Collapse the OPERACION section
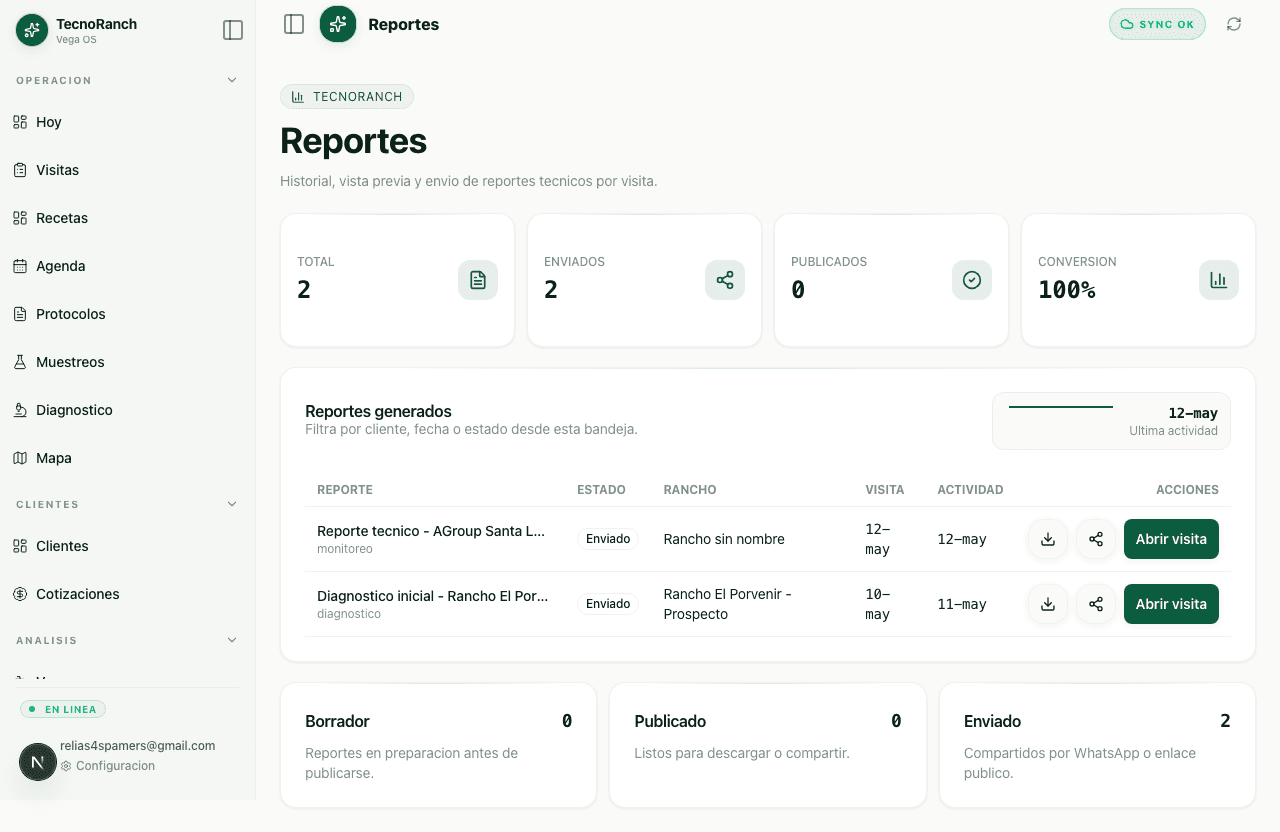 click(x=232, y=80)
